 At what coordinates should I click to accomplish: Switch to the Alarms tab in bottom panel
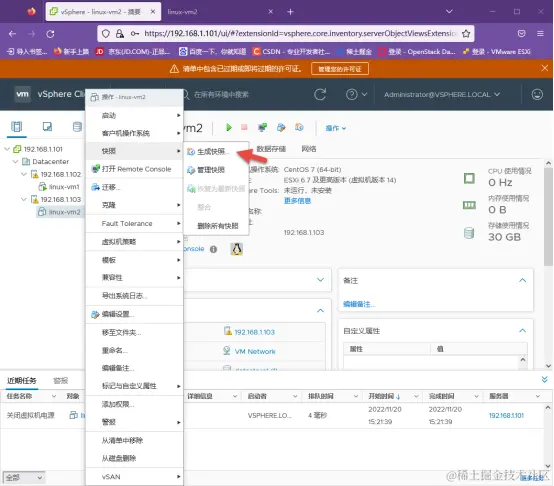(60, 380)
